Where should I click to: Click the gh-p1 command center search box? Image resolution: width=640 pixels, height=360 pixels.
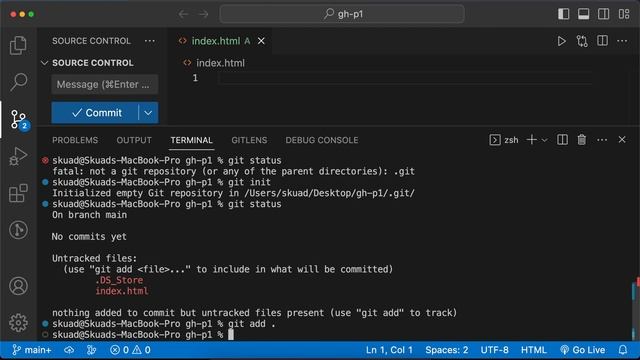(x=342, y=14)
